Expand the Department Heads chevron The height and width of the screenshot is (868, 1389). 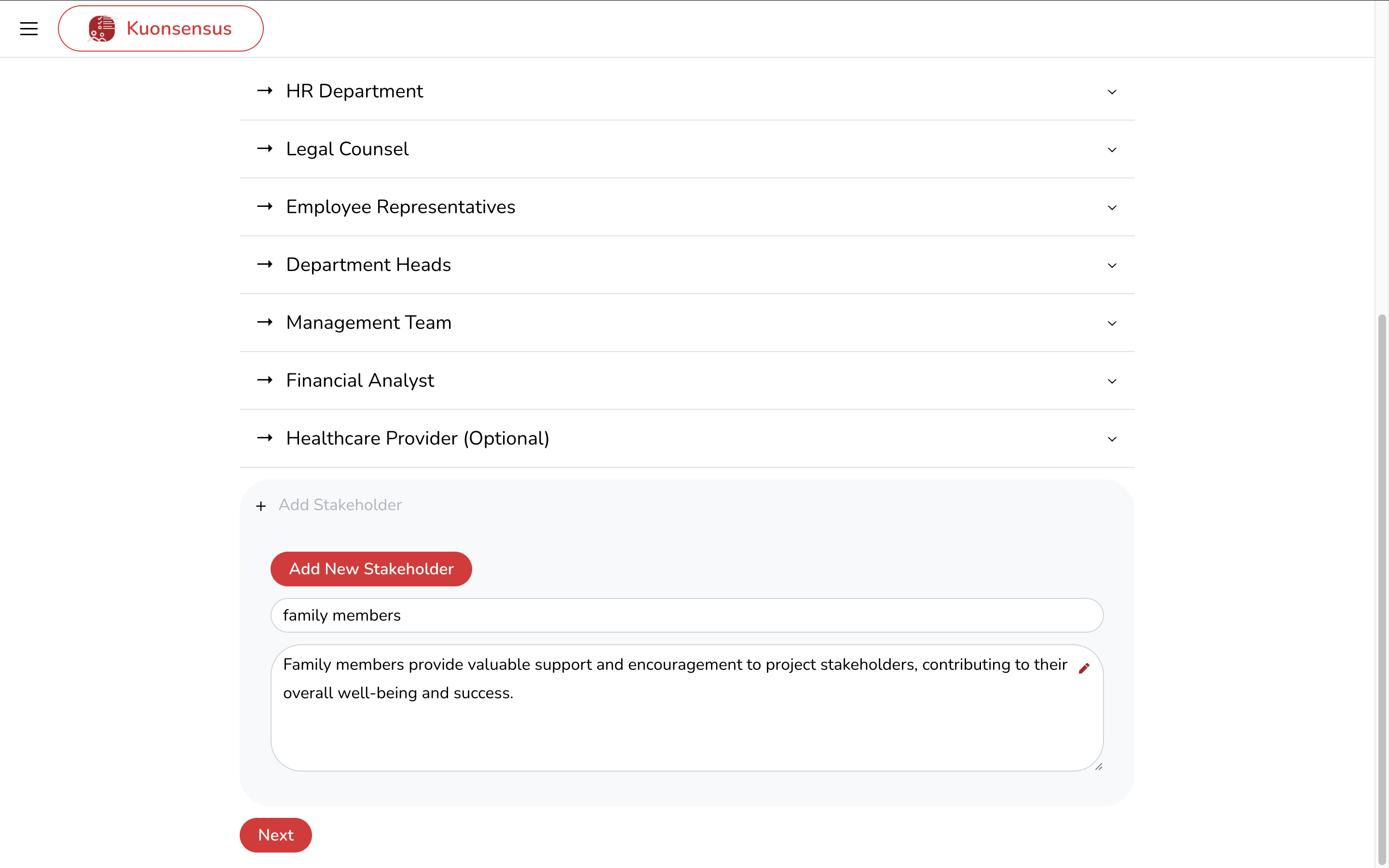click(x=1112, y=265)
